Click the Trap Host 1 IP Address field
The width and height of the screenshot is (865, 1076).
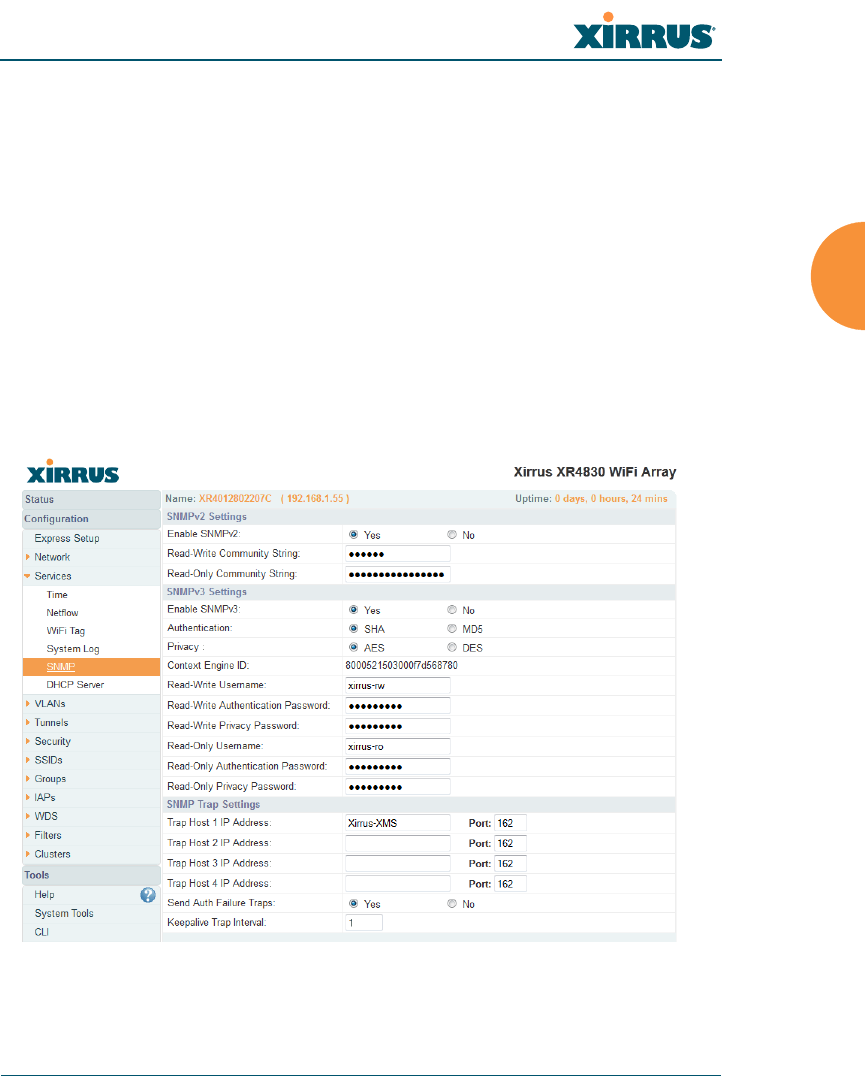[x=398, y=823]
